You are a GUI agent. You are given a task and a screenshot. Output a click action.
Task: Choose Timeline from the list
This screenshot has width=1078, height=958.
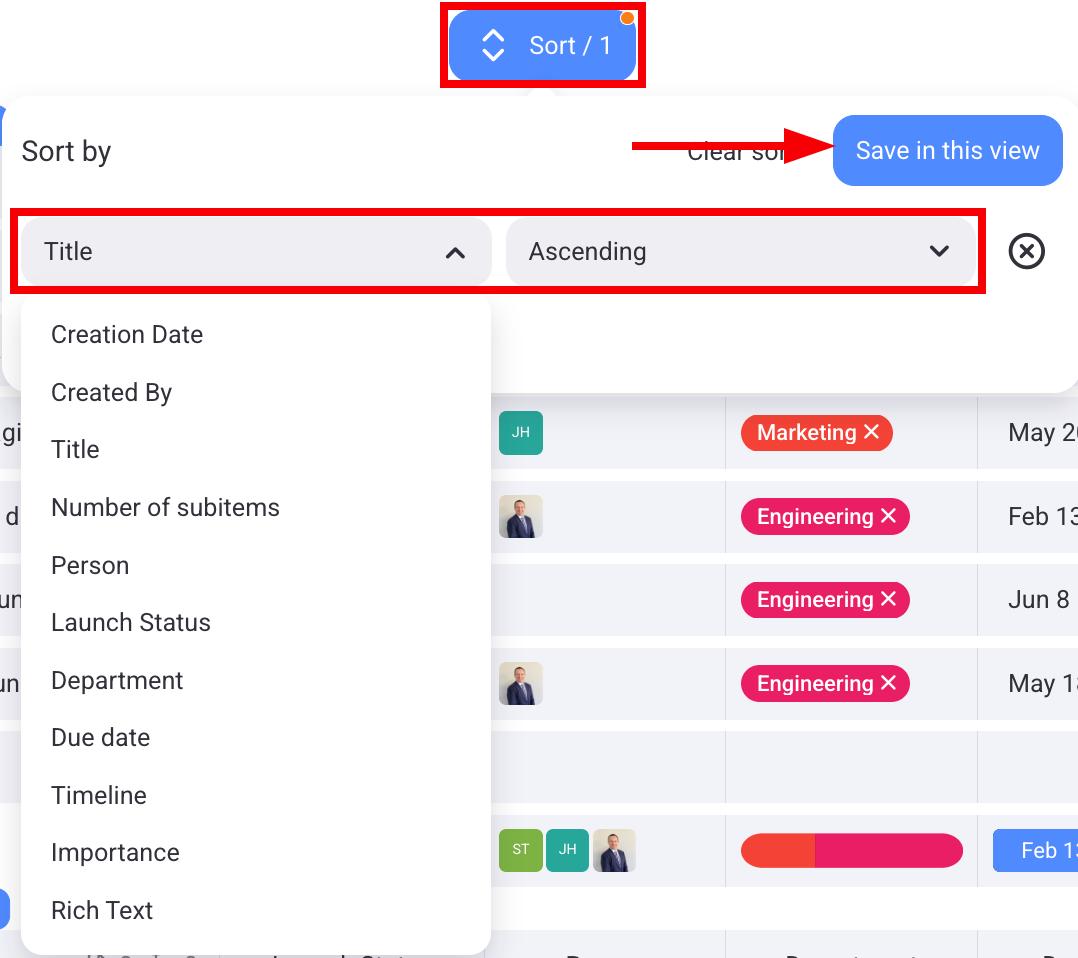(99, 796)
